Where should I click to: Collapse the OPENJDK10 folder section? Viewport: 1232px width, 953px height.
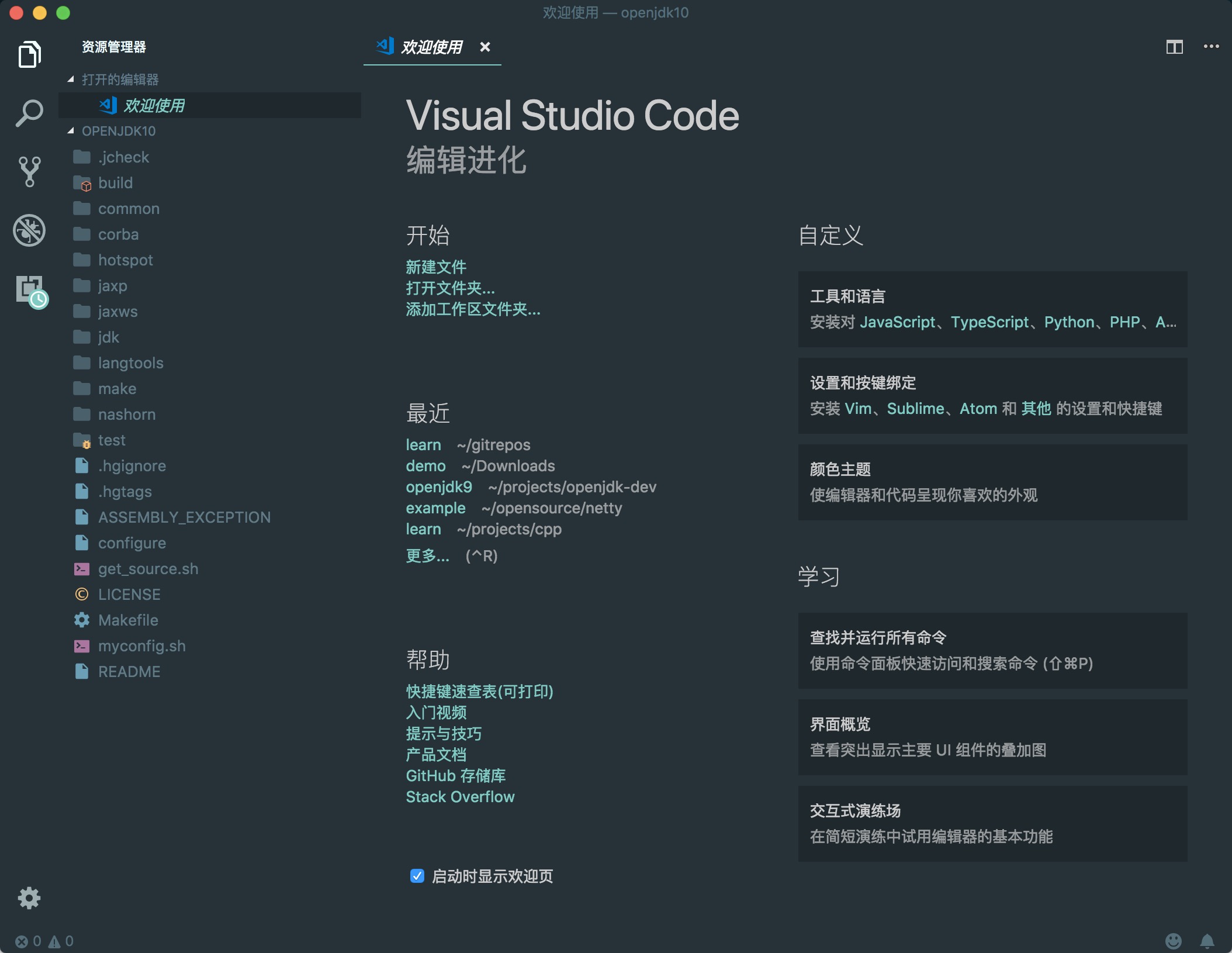(71, 130)
